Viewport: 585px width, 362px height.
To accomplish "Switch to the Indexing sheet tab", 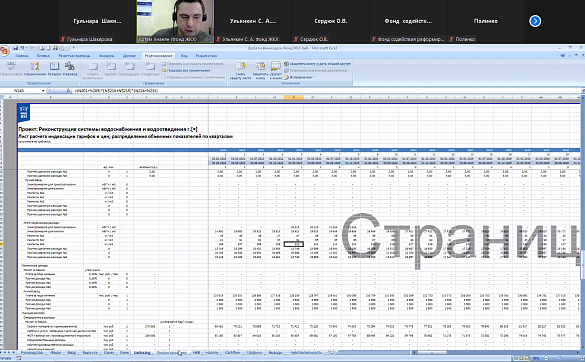I will [x=142, y=352].
